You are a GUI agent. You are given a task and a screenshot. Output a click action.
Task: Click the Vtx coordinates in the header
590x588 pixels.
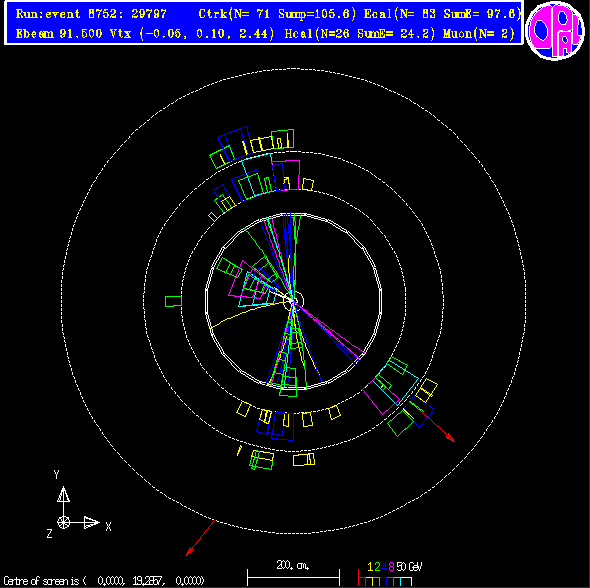coord(192,34)
